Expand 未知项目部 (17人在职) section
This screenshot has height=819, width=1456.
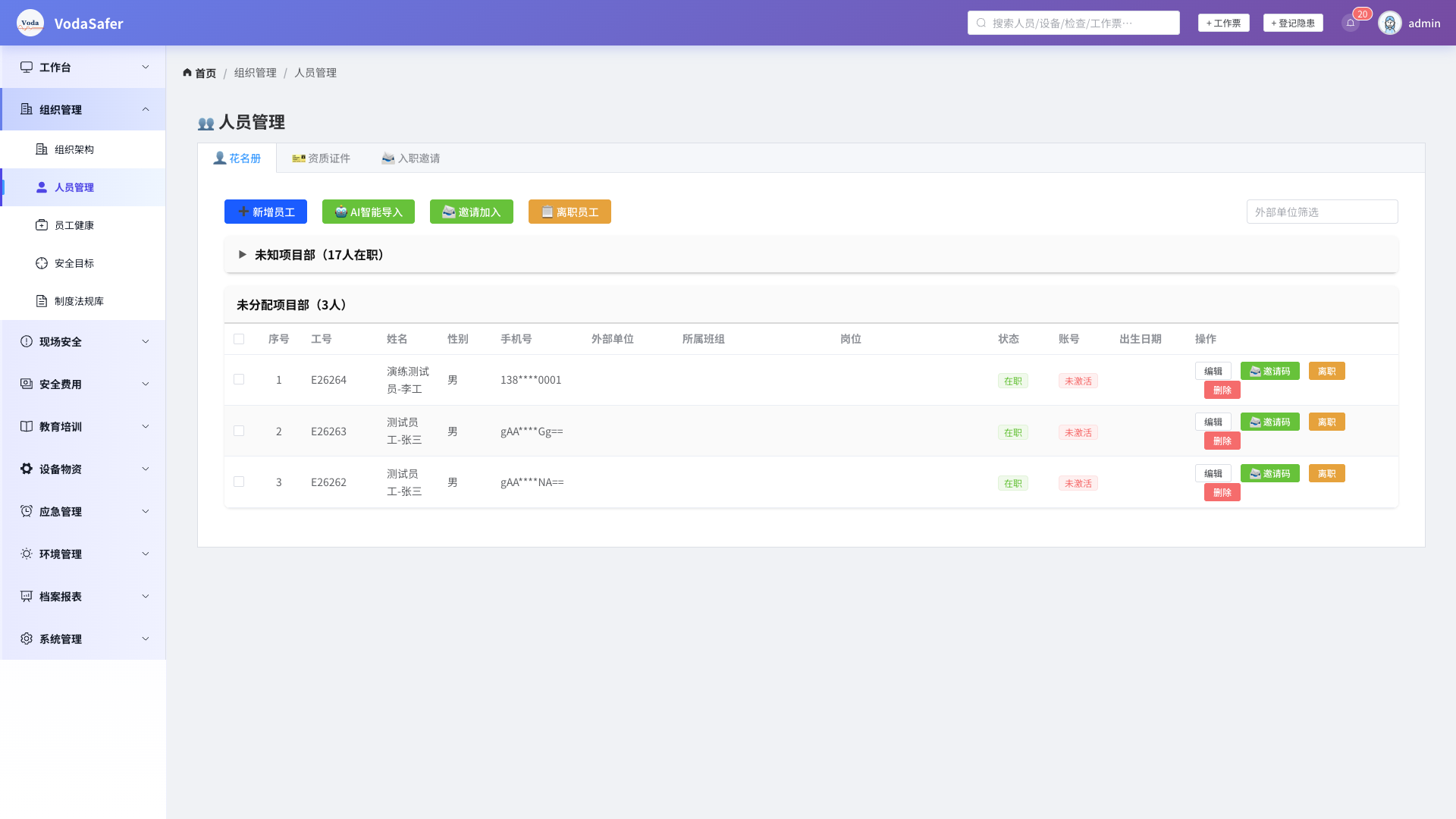tap(243, 254)
